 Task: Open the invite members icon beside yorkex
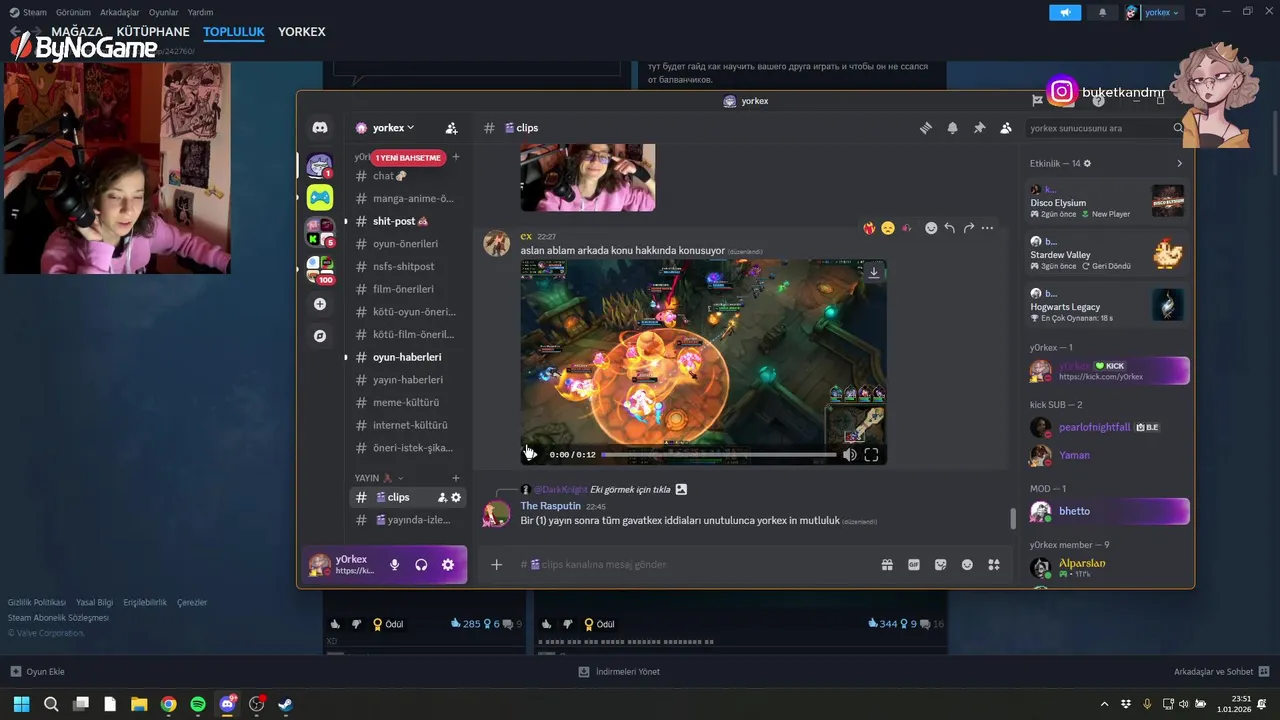coord(451,128)
